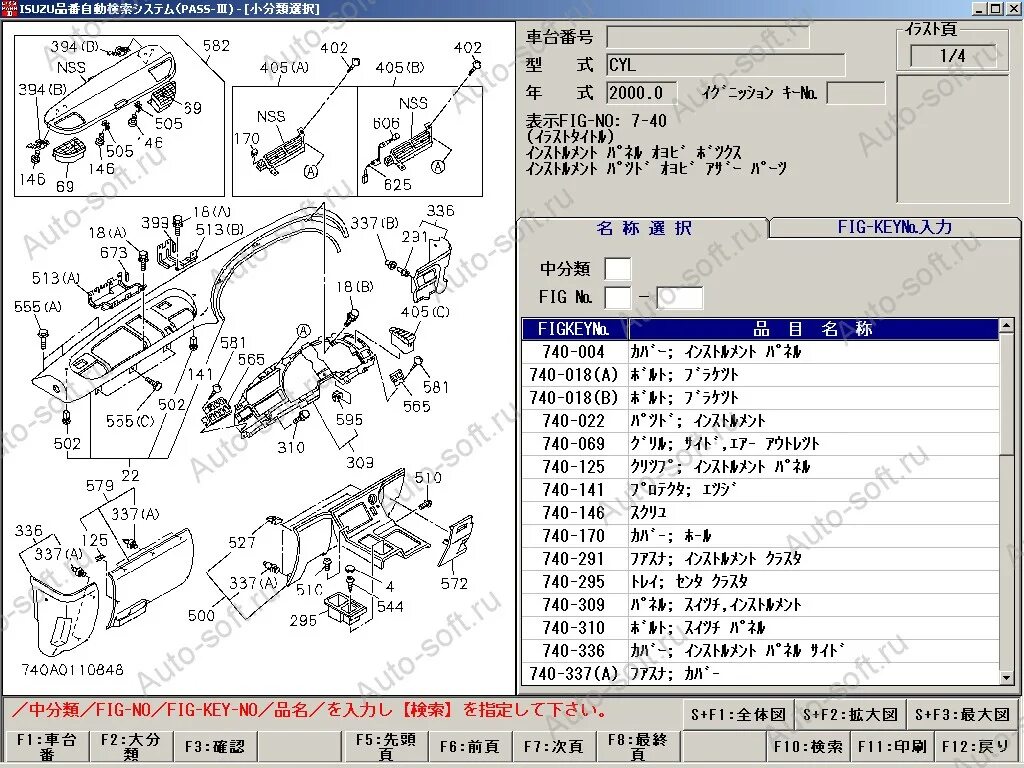Click the 車台番号 input field
Viewport: 1024px width, 768px height.
click(x=708, y=37)
